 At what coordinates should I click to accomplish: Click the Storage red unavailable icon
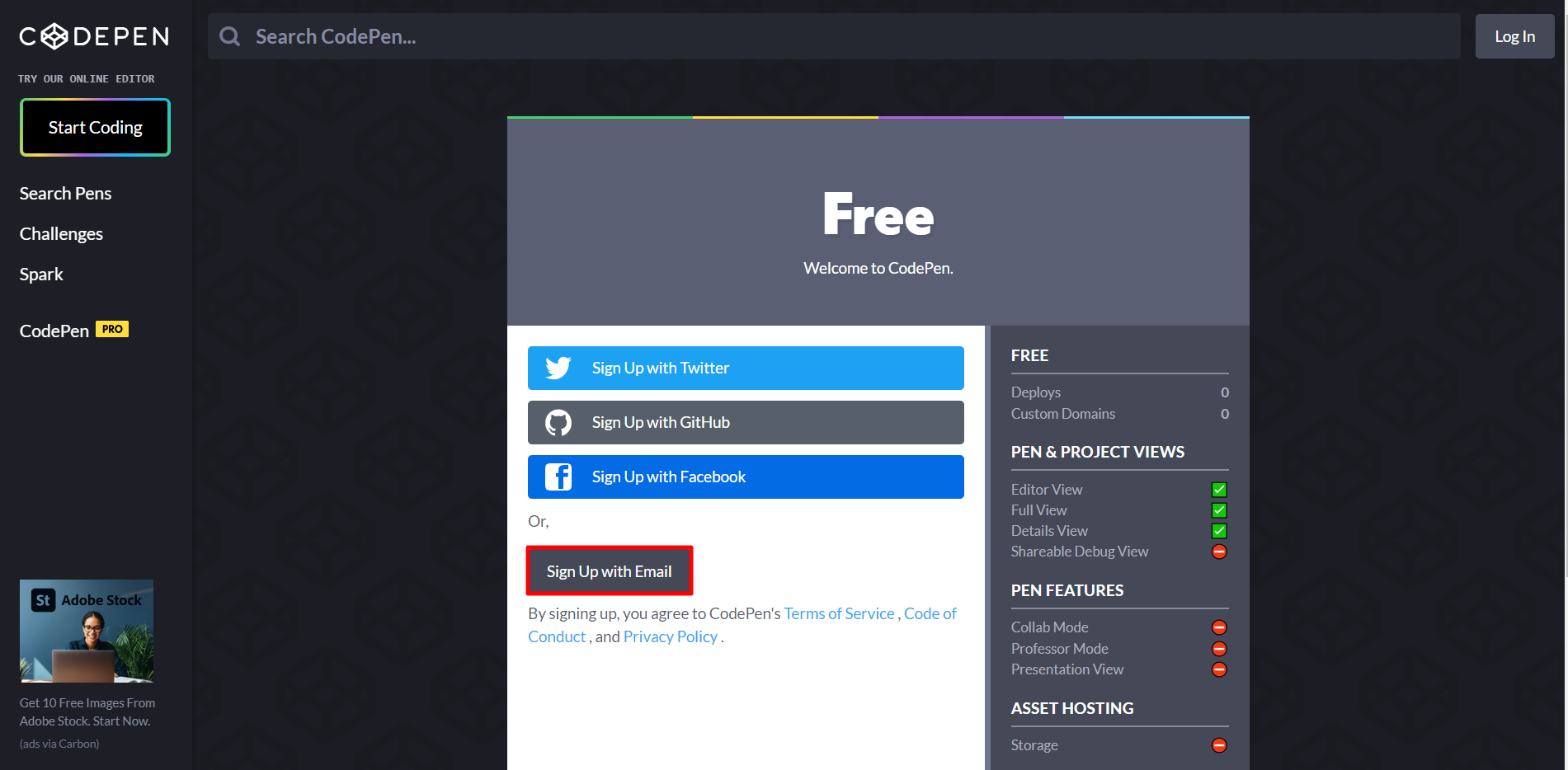(1219, 745)
